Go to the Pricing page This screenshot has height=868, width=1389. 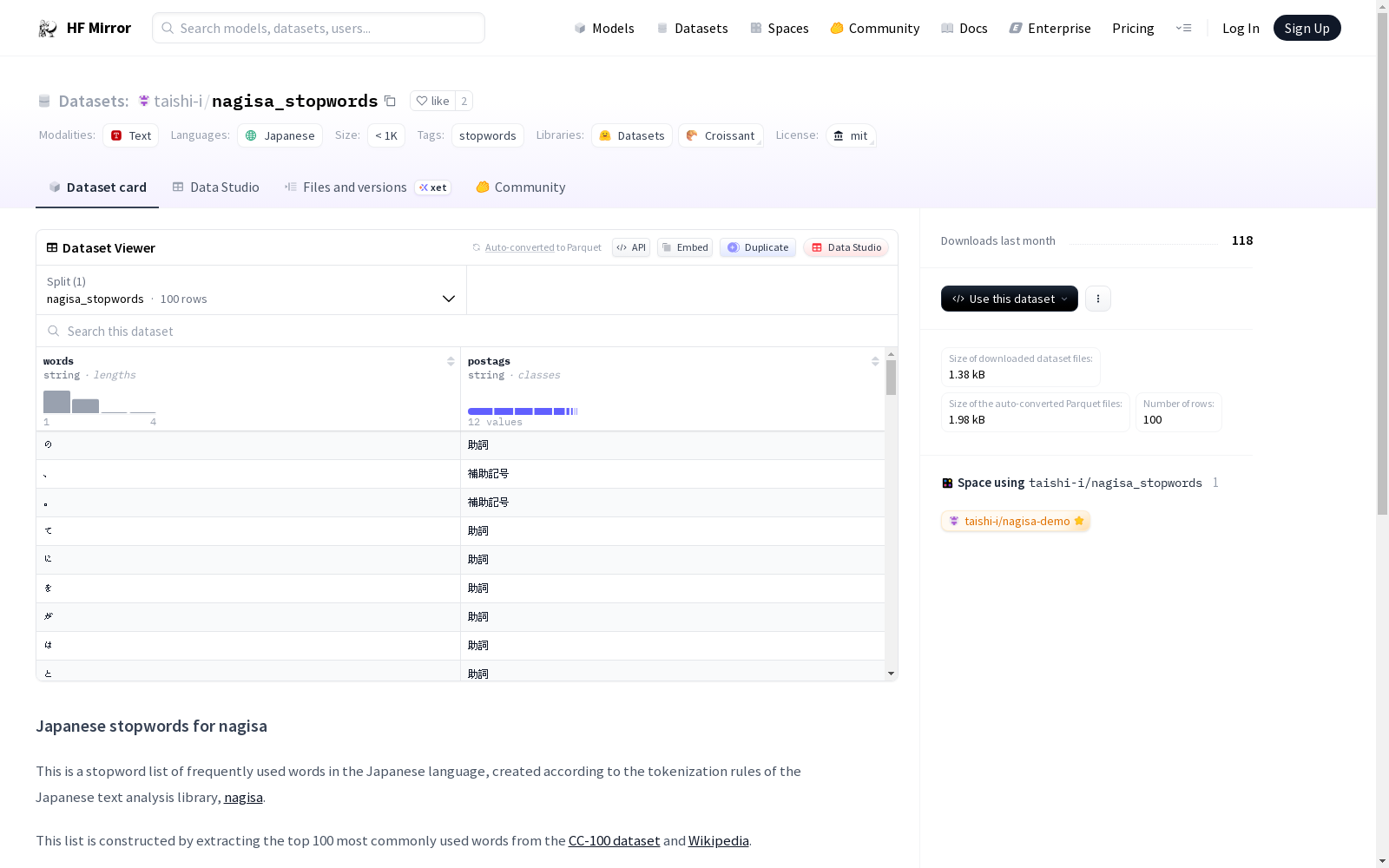click(x=1133, y=28)
